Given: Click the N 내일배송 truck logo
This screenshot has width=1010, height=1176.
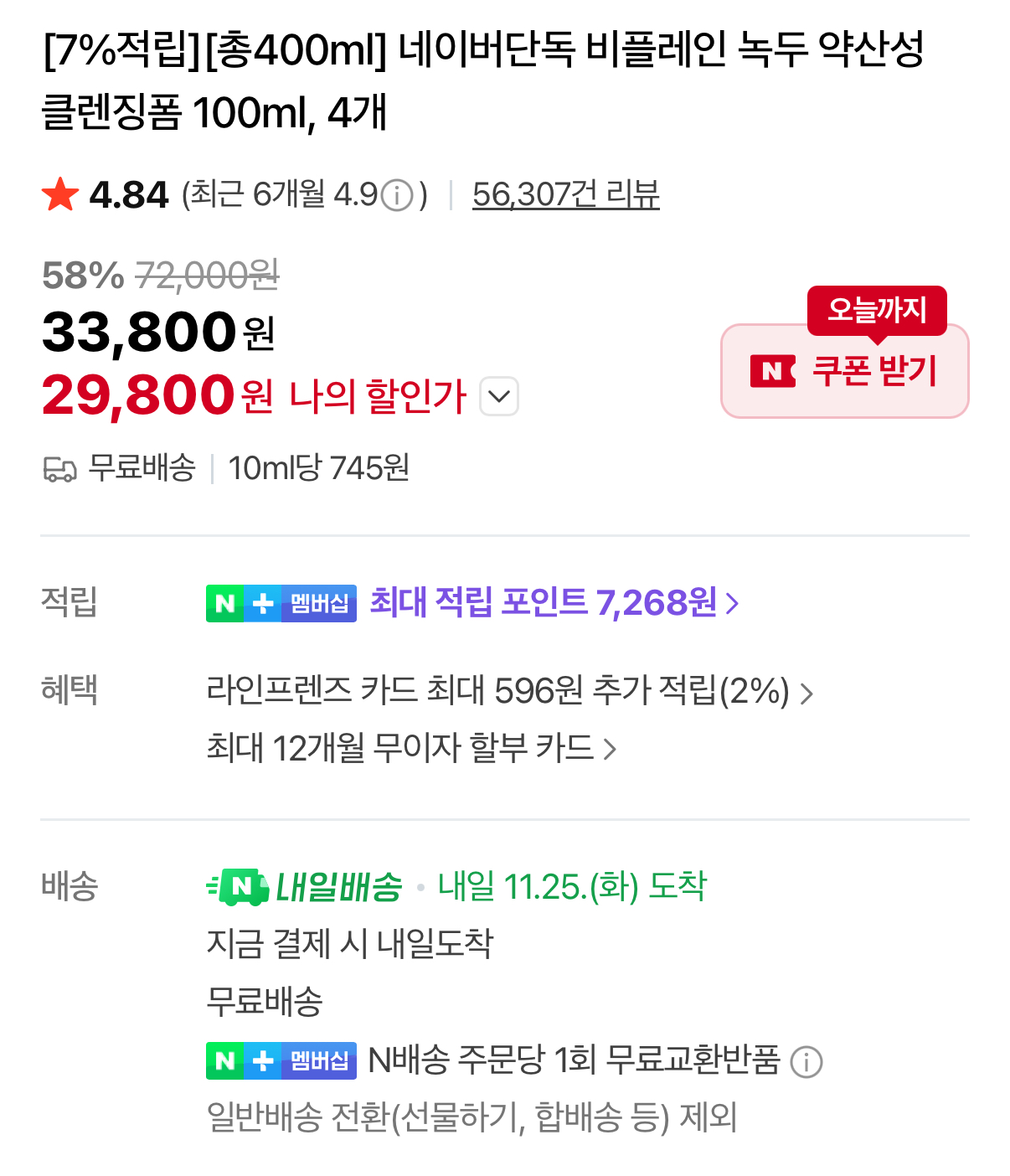Looking at the screenshot, I should (238, 887).
